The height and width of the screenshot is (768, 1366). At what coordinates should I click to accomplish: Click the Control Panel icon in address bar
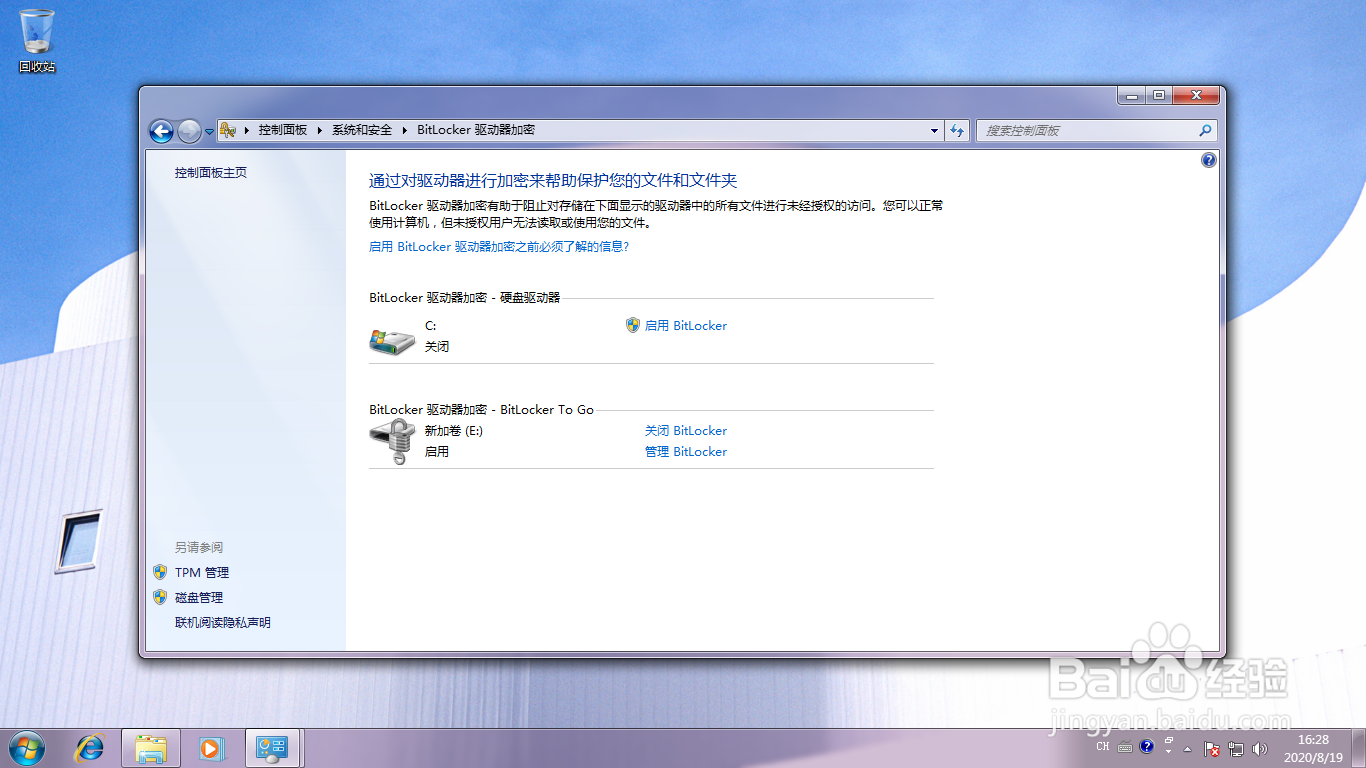228,130
